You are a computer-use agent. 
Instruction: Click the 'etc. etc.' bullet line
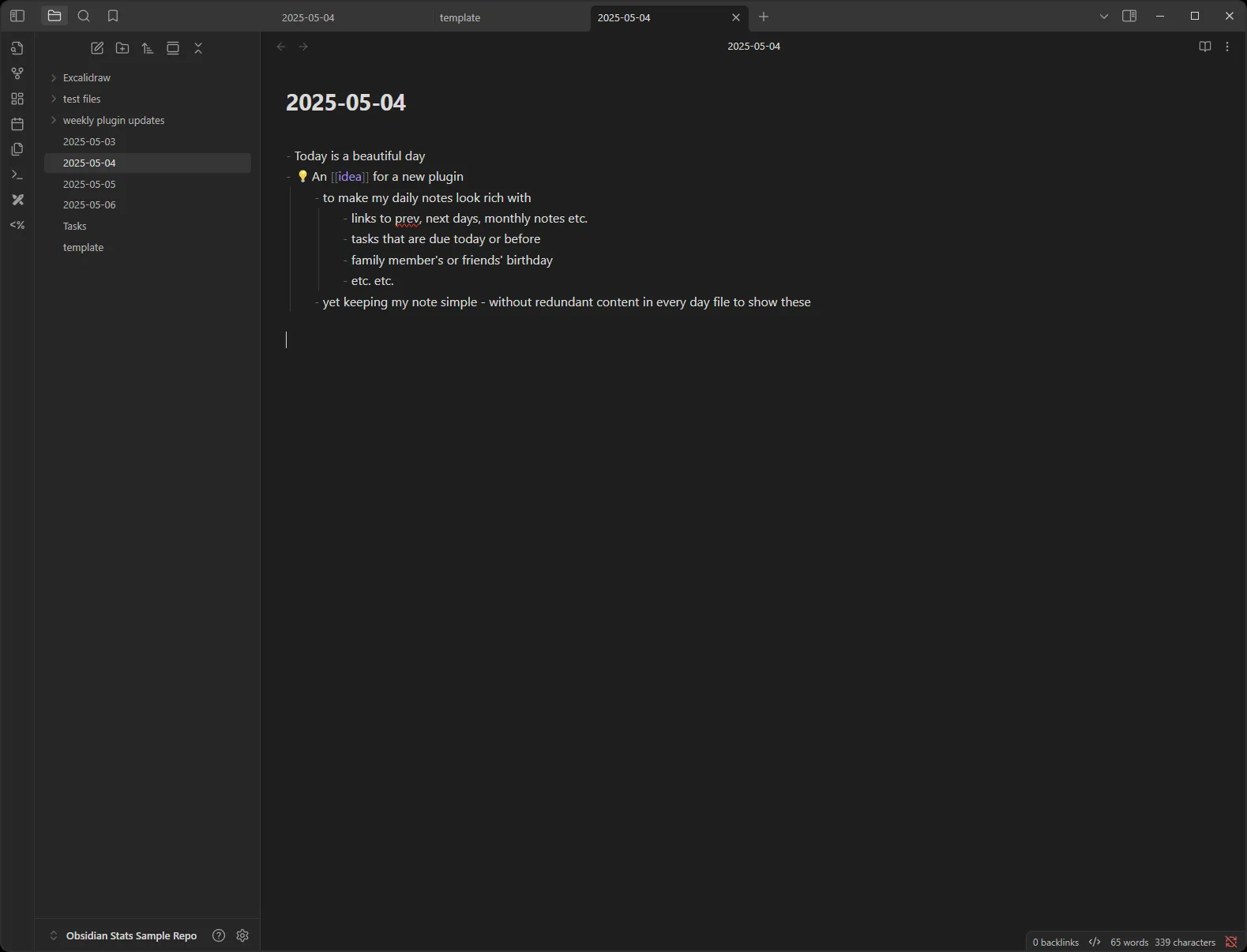[372, 281]
